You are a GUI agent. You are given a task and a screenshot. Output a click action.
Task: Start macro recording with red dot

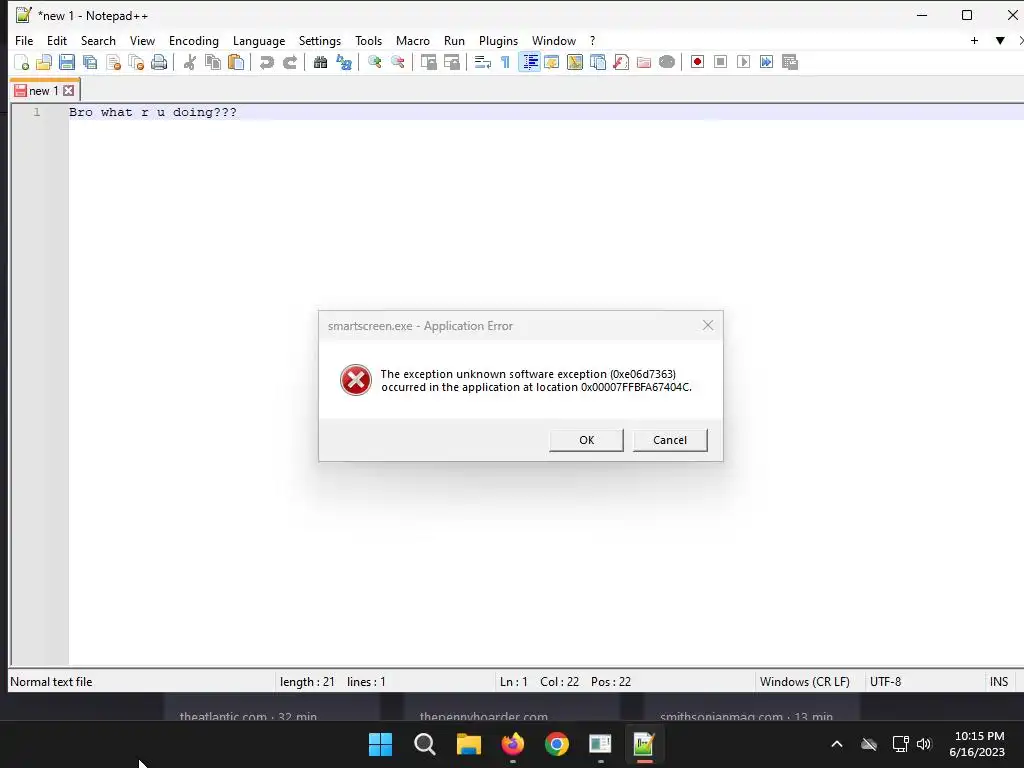tap(697, 62)
